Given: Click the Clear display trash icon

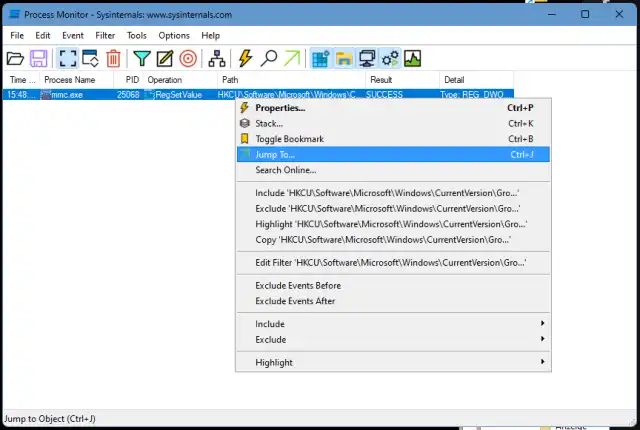Looking at the screenshot, I should pyautogui.click(x=114, y=59).
